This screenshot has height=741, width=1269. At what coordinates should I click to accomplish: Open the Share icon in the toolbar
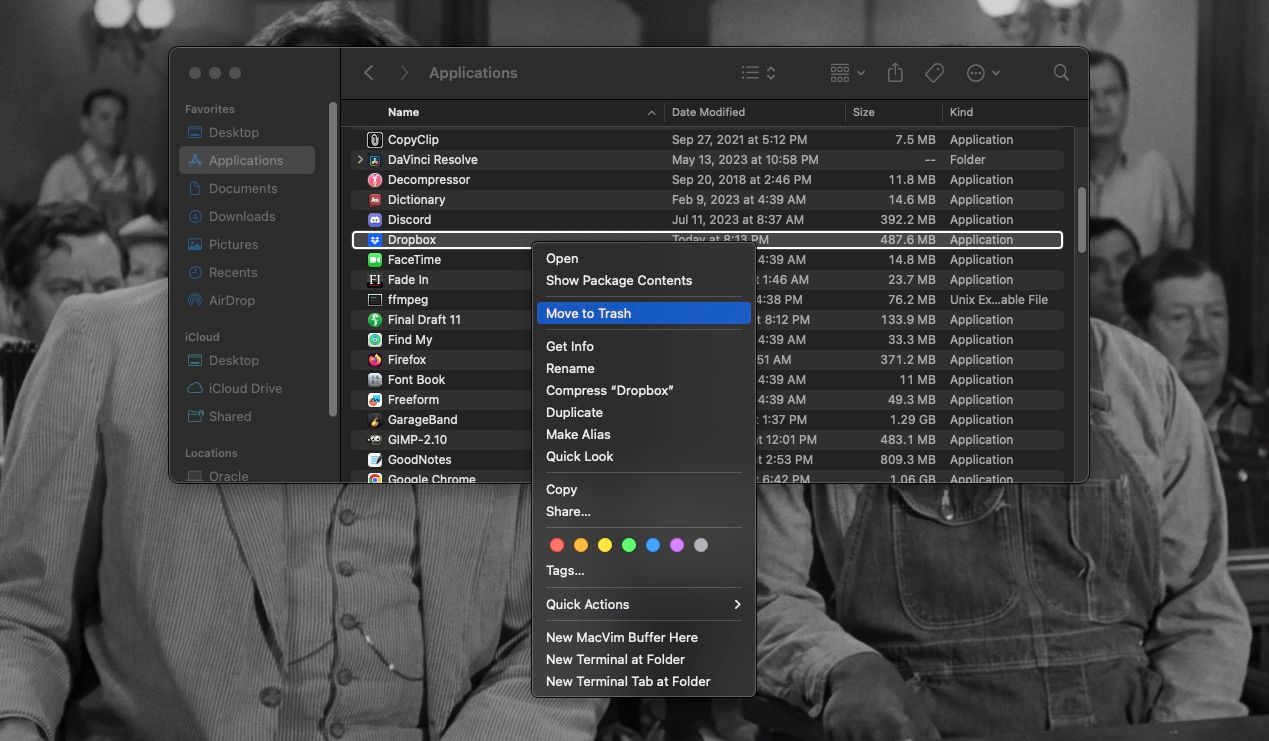tap(894, 72)
